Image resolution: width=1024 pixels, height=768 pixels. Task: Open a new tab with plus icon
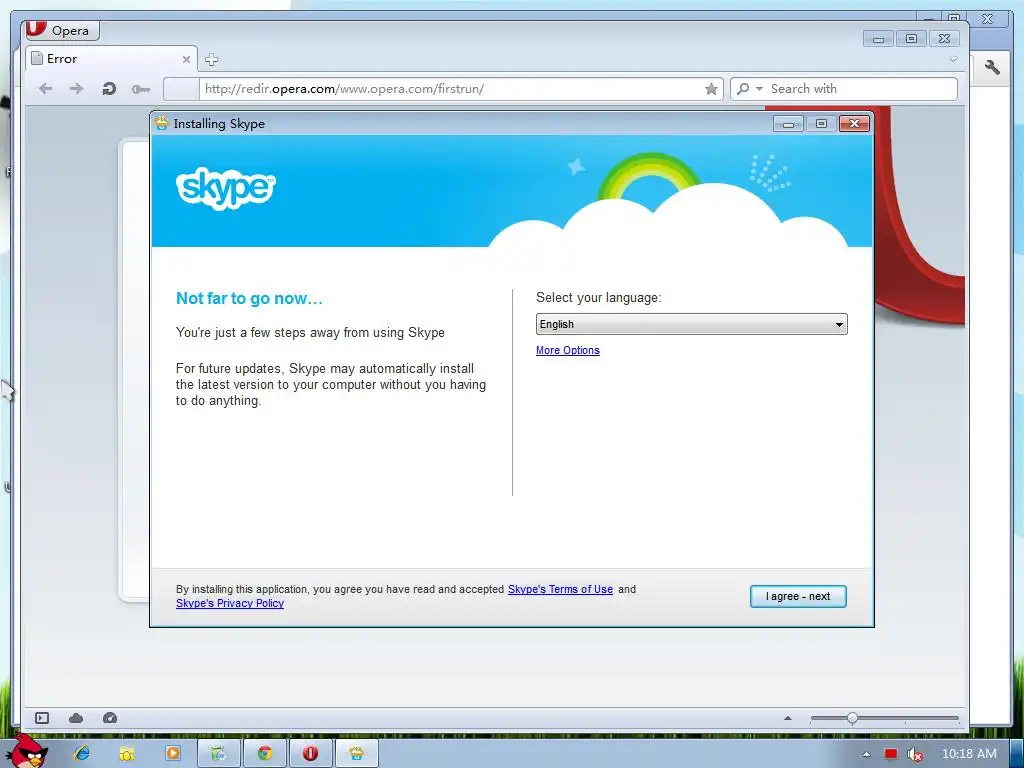pos(211,59)
